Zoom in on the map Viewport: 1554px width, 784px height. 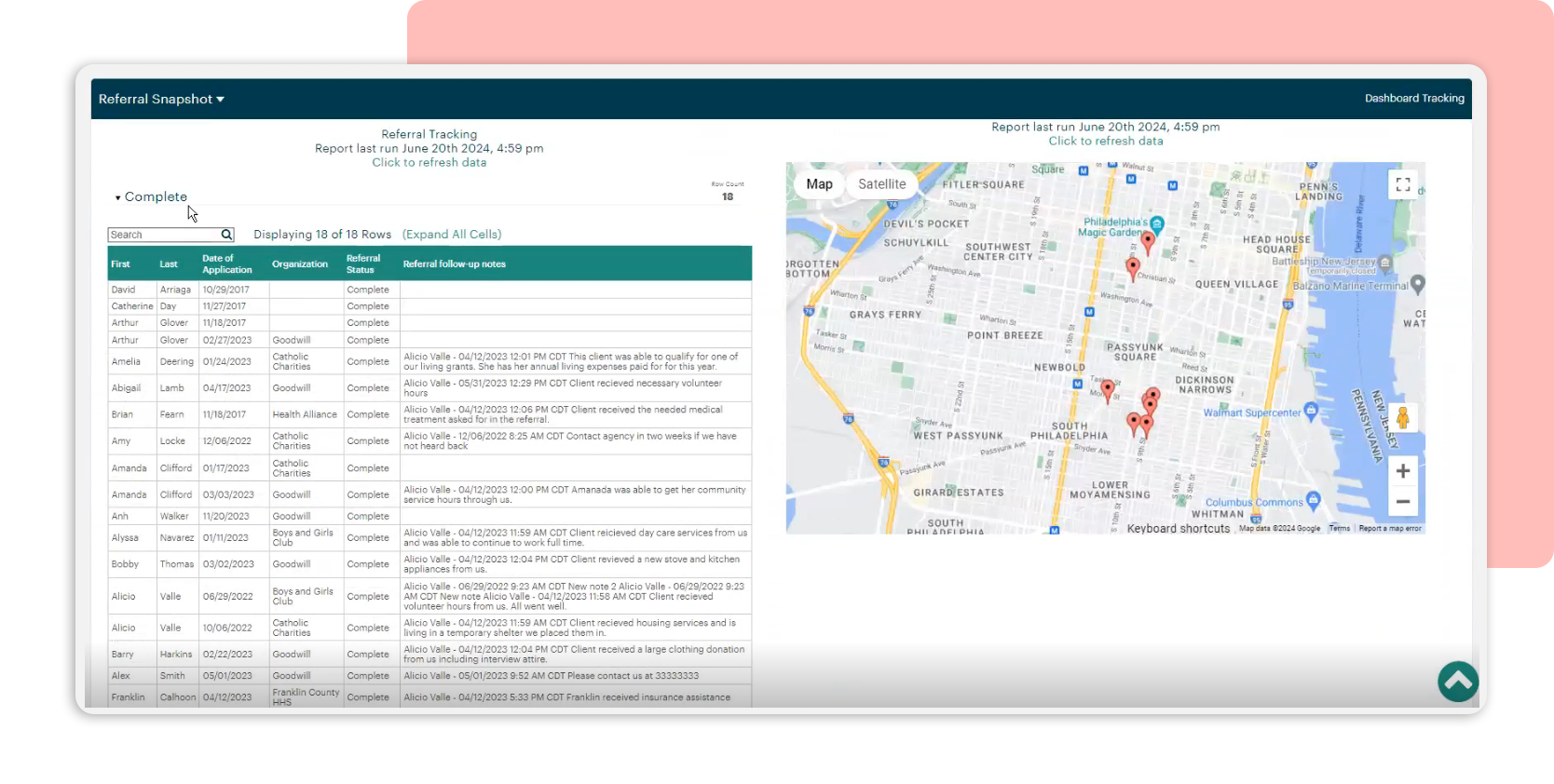click(1403, 471)
